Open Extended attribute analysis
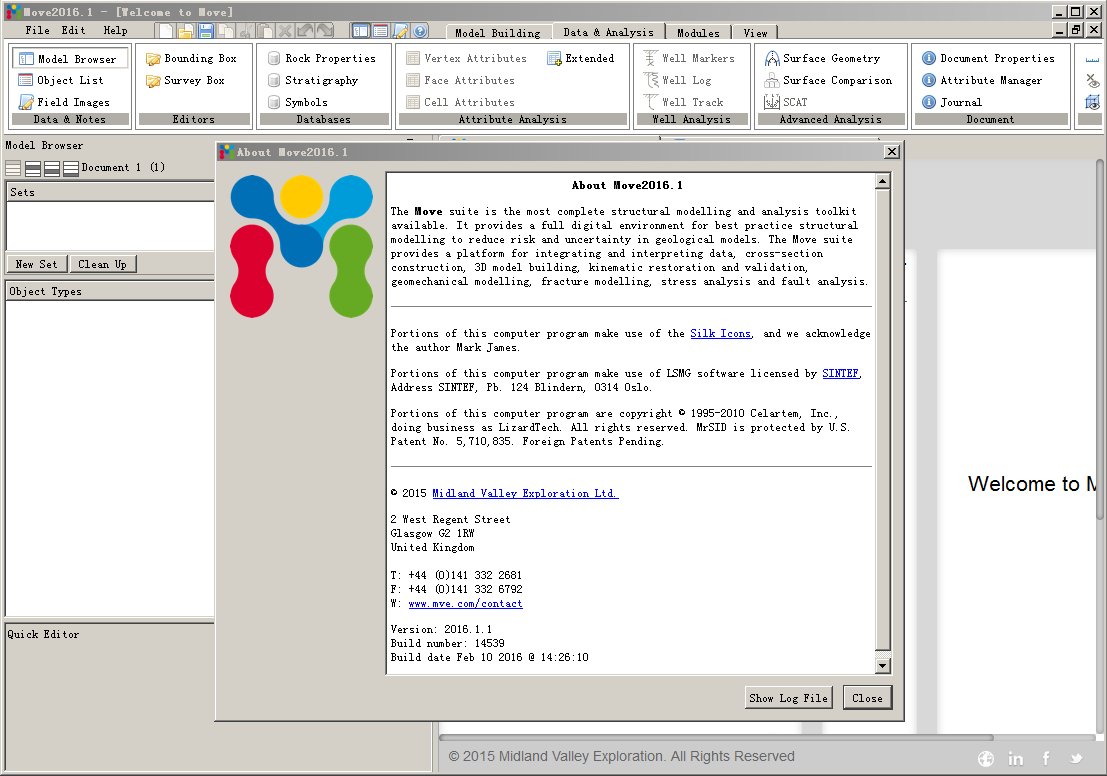 tap(580, 59)
